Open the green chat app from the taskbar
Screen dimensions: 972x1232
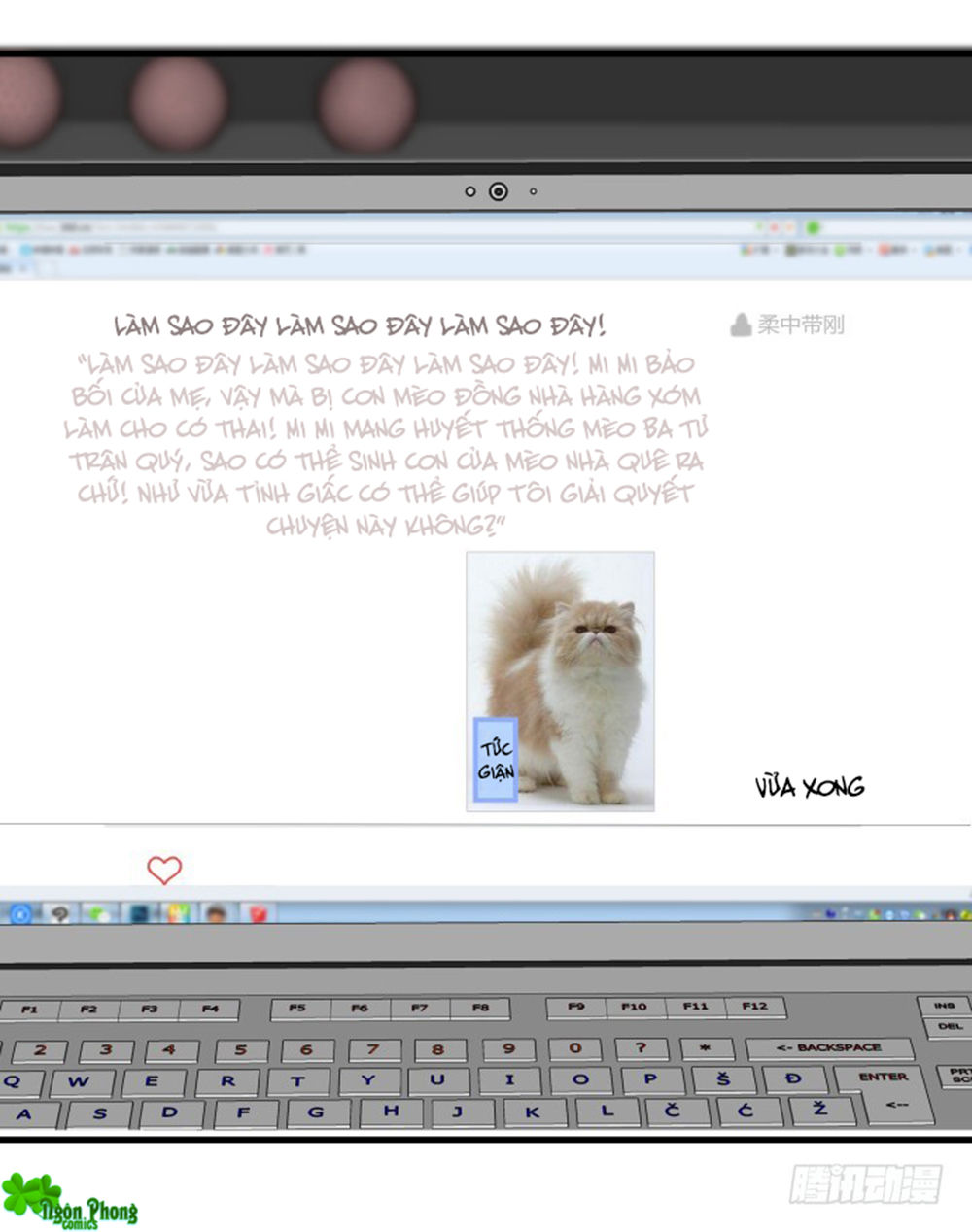pos(97,913)
